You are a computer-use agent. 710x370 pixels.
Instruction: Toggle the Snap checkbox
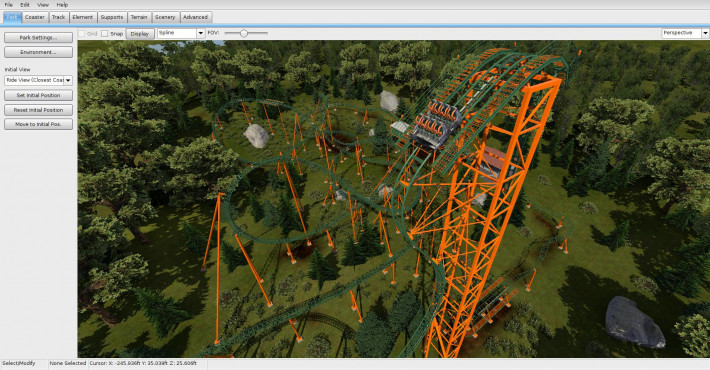tap(105, 34)
